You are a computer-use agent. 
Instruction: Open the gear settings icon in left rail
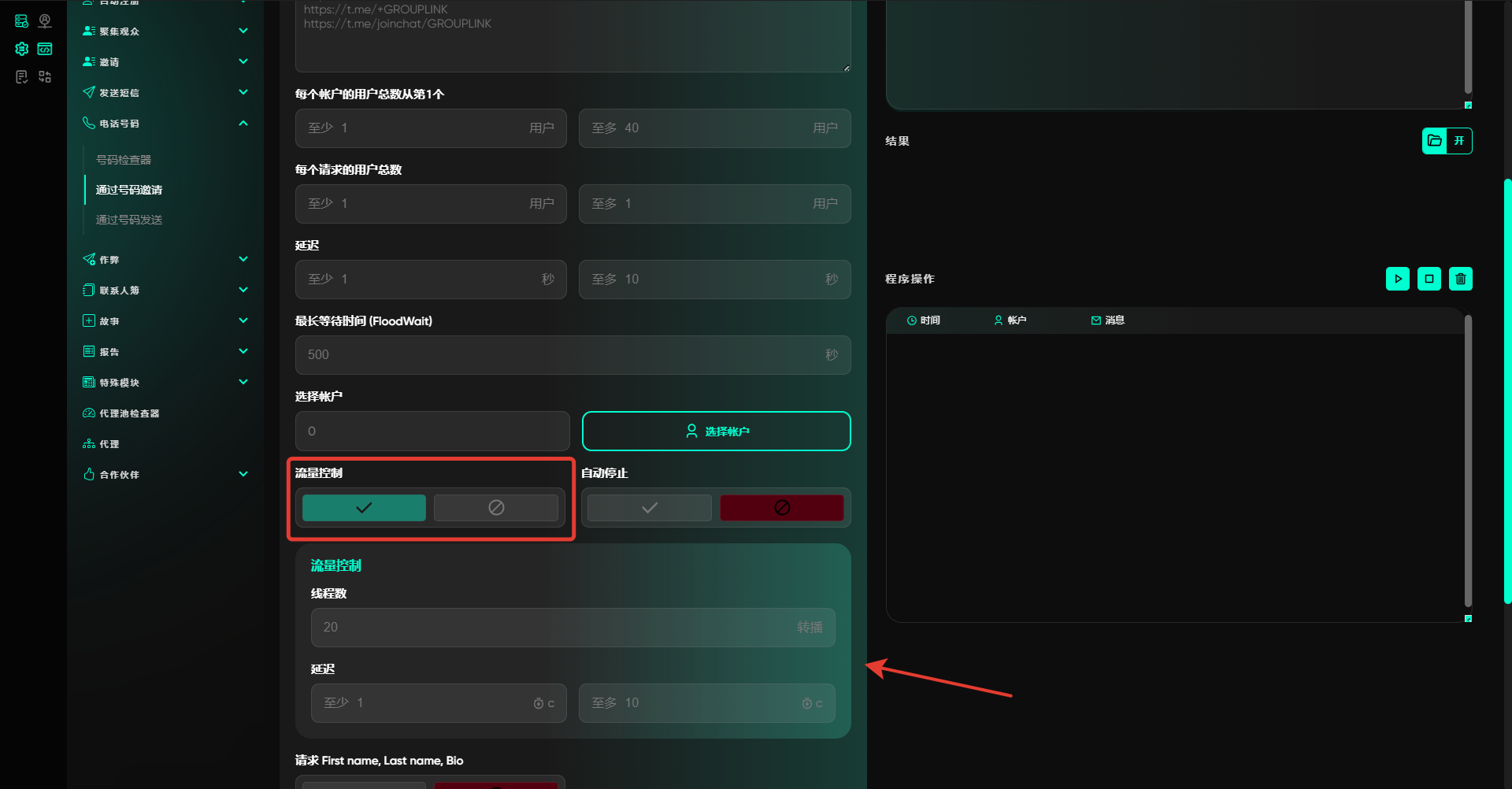(21, 49)
